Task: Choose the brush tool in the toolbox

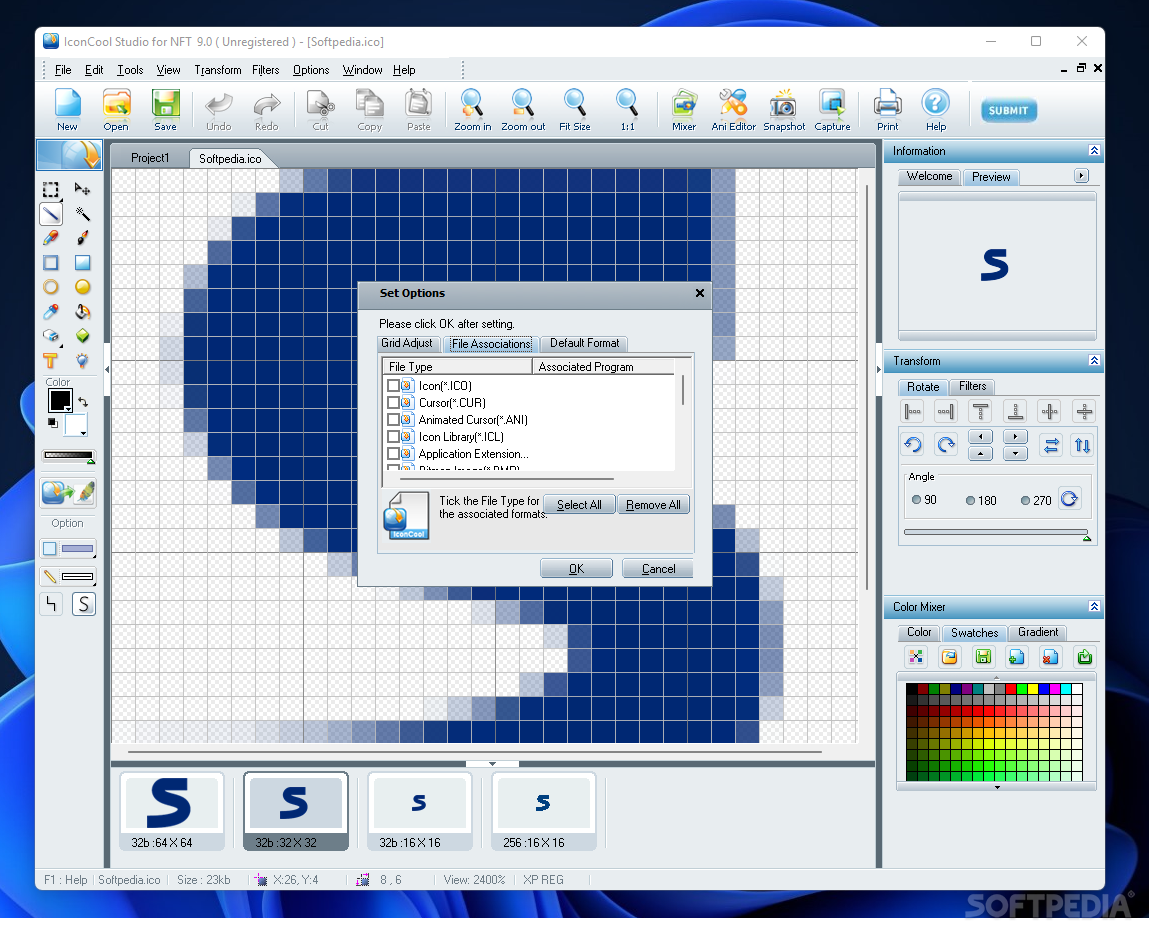Action: point(83,238)
